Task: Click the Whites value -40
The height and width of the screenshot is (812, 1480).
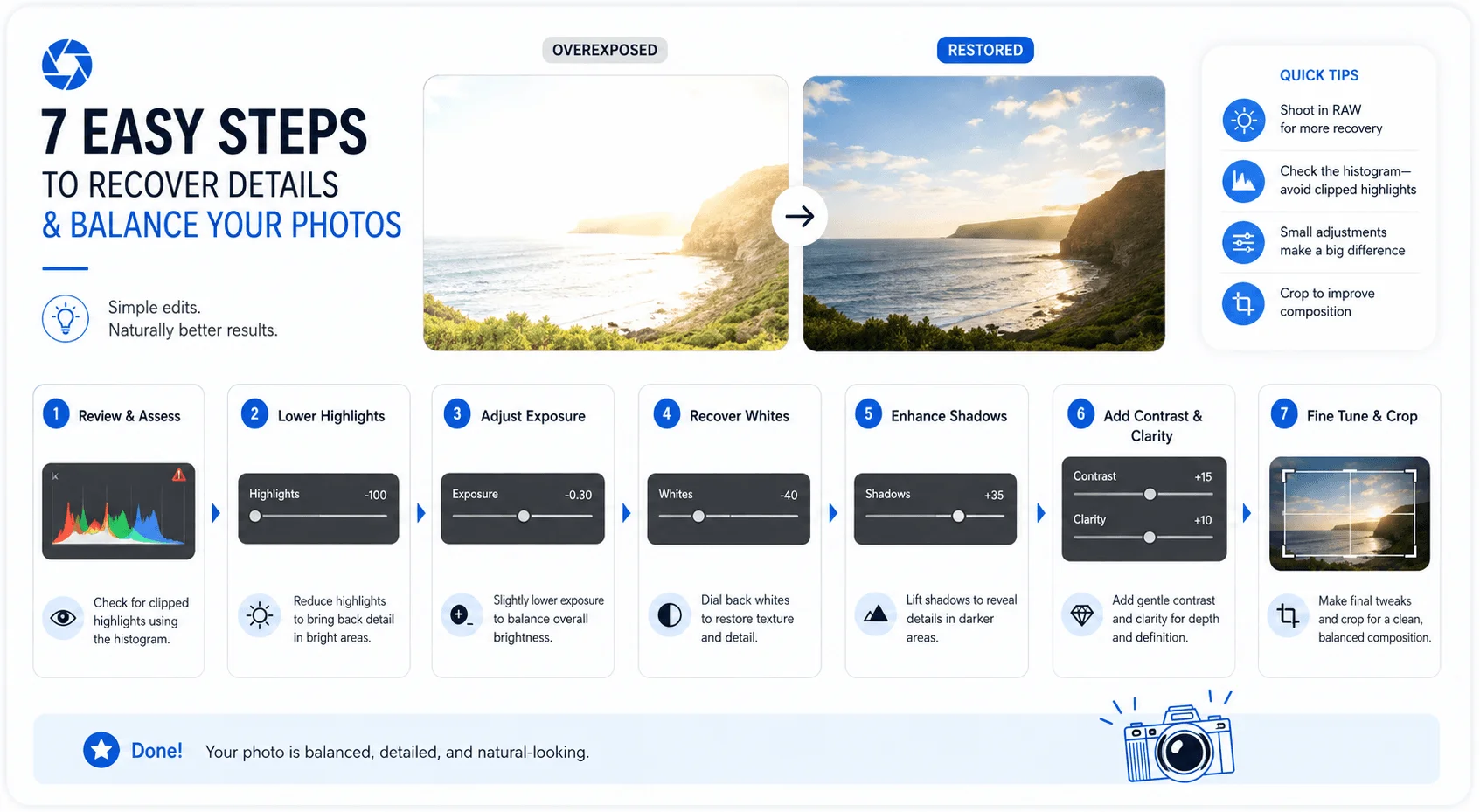Action: pos(789,495)
